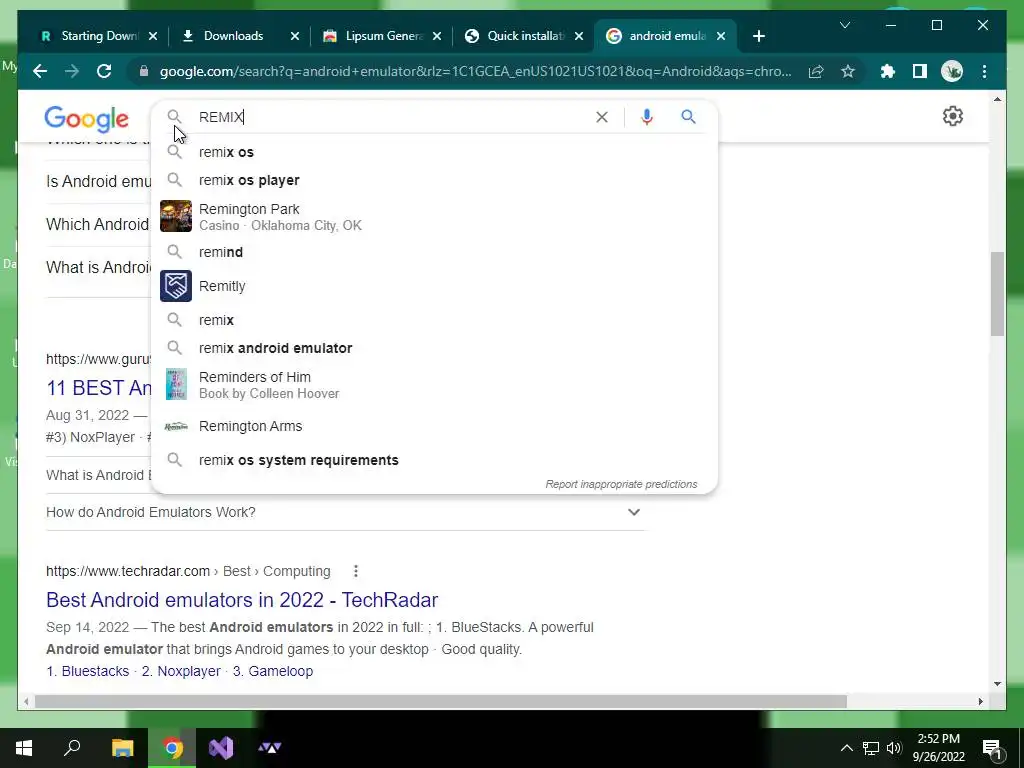
Task: Click Report inappropriate predictions link
Action: 621,484
